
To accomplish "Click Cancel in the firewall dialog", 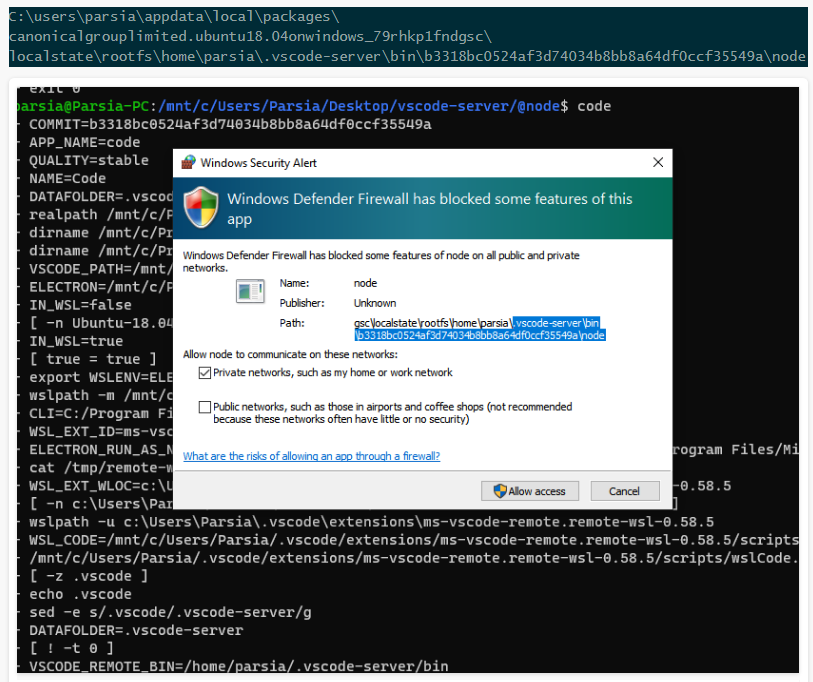I will pos(625,491).
